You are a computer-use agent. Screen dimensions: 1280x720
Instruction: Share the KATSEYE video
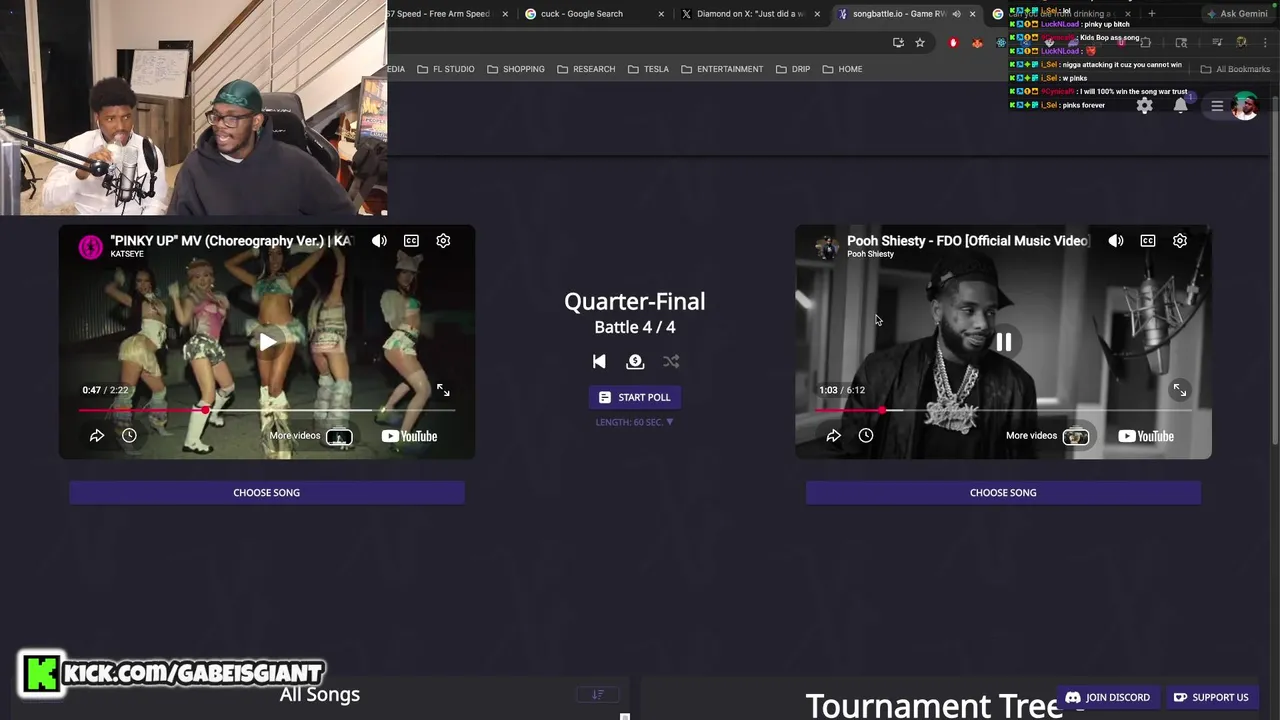[x=97, y=436]
